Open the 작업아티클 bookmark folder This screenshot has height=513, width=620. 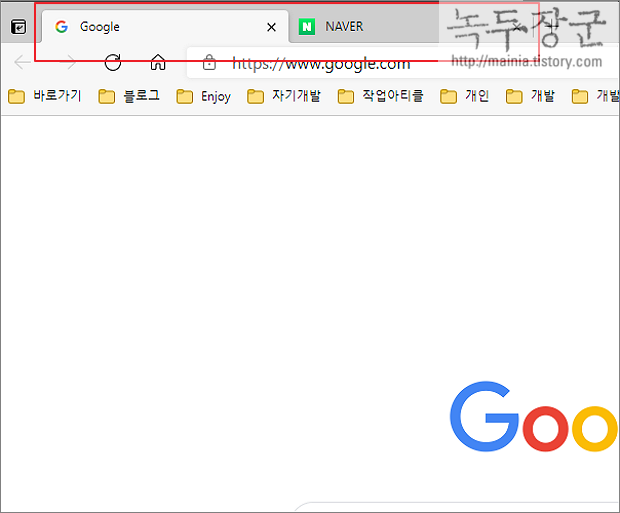pyautogui.click(x=380, y=96)
